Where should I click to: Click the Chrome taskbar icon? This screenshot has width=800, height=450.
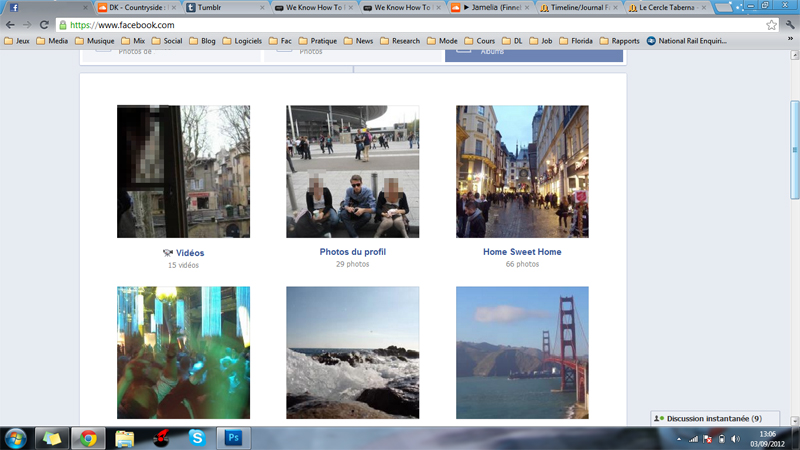point(88,438)
